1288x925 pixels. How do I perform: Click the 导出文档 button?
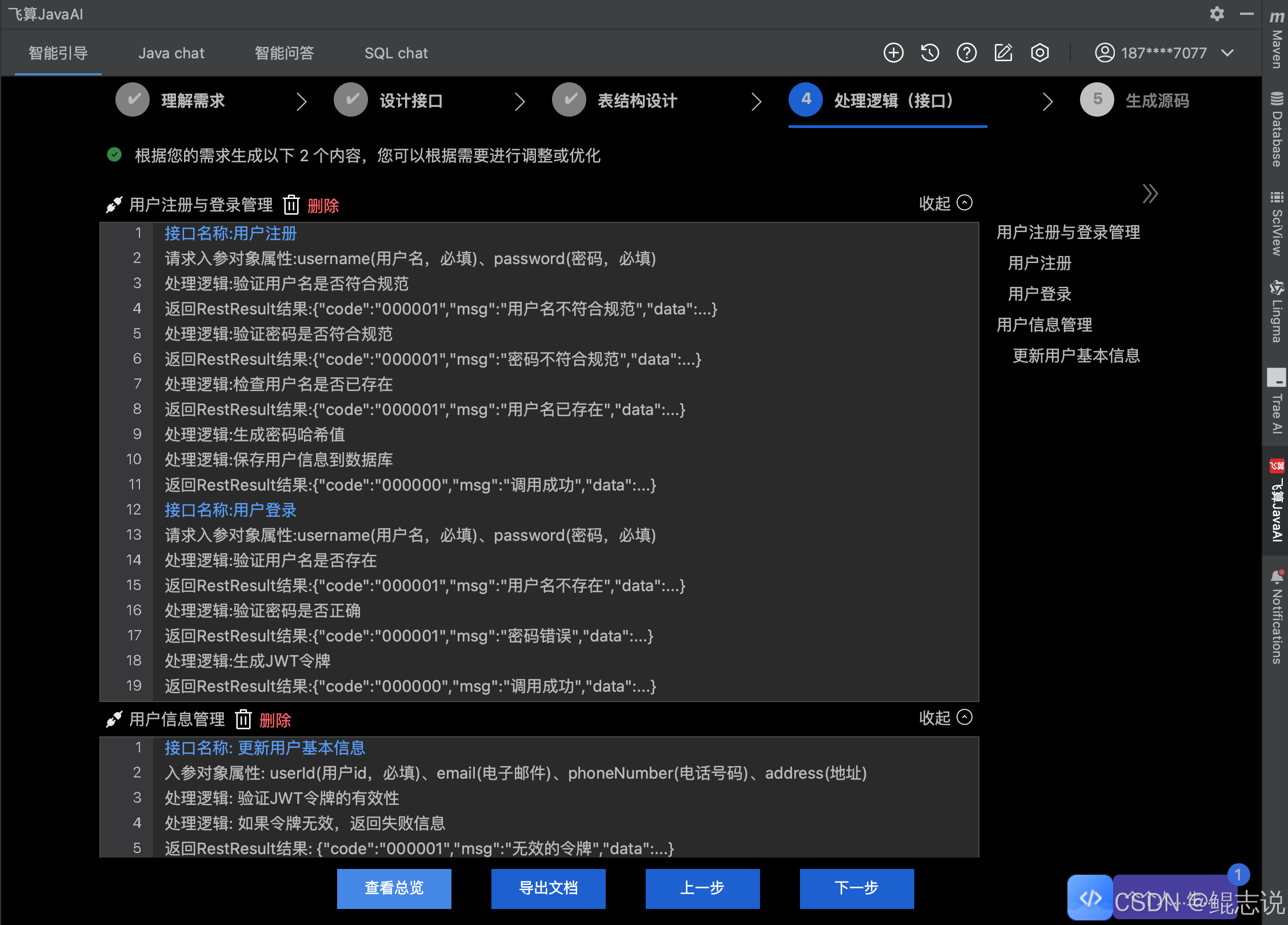548,888
